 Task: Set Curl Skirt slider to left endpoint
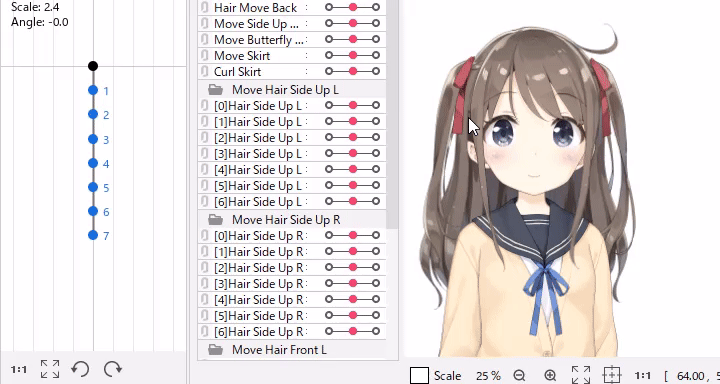click(329, 71)
